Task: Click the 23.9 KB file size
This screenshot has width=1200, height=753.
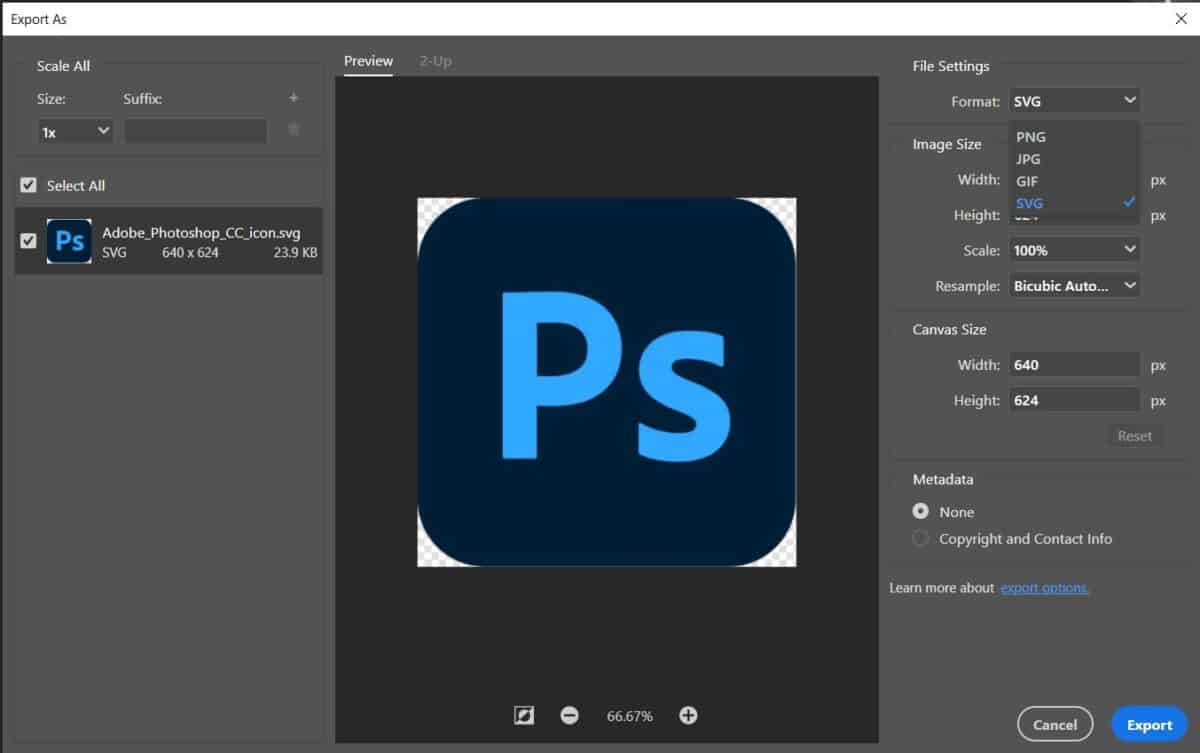Action: (x=295, y=253)
